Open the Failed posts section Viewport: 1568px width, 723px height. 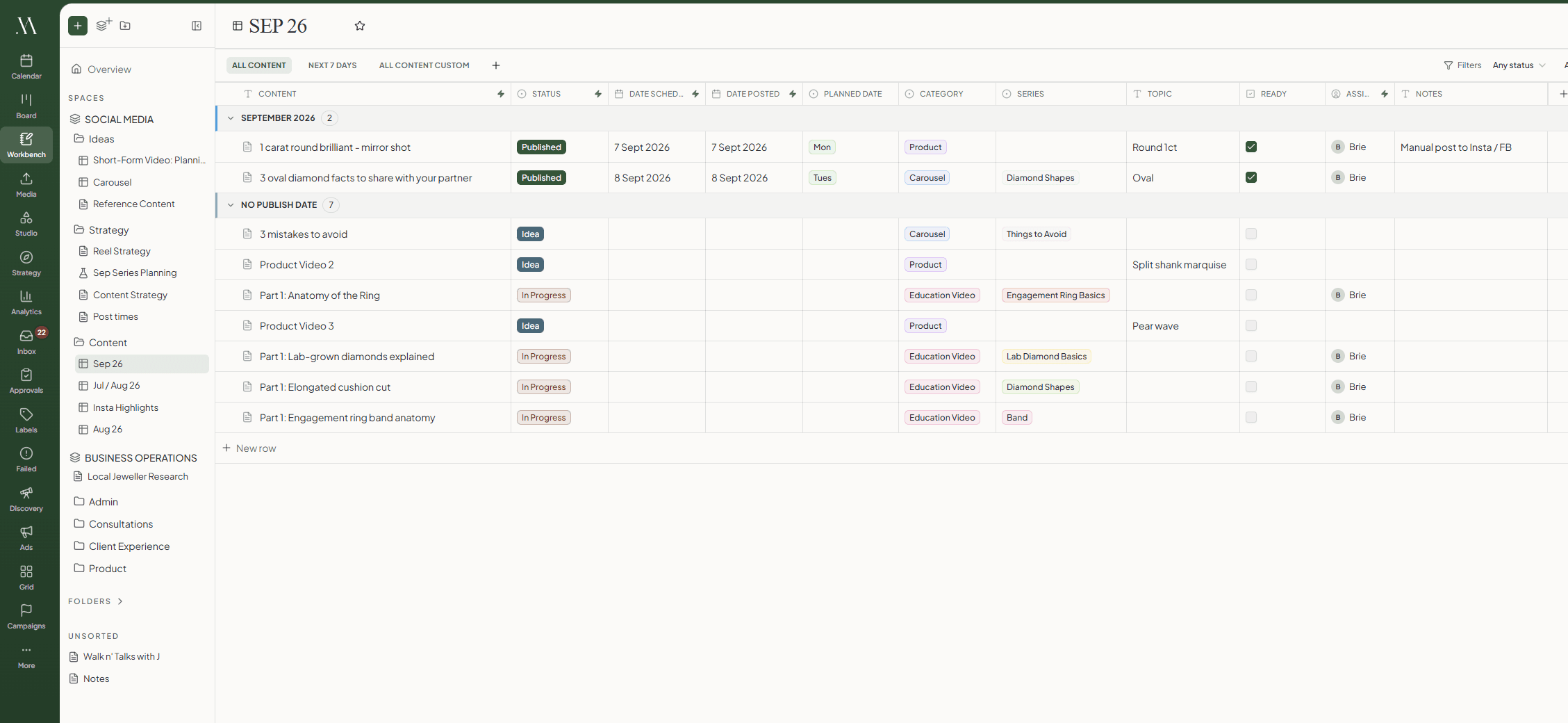[x=26, y=460]
